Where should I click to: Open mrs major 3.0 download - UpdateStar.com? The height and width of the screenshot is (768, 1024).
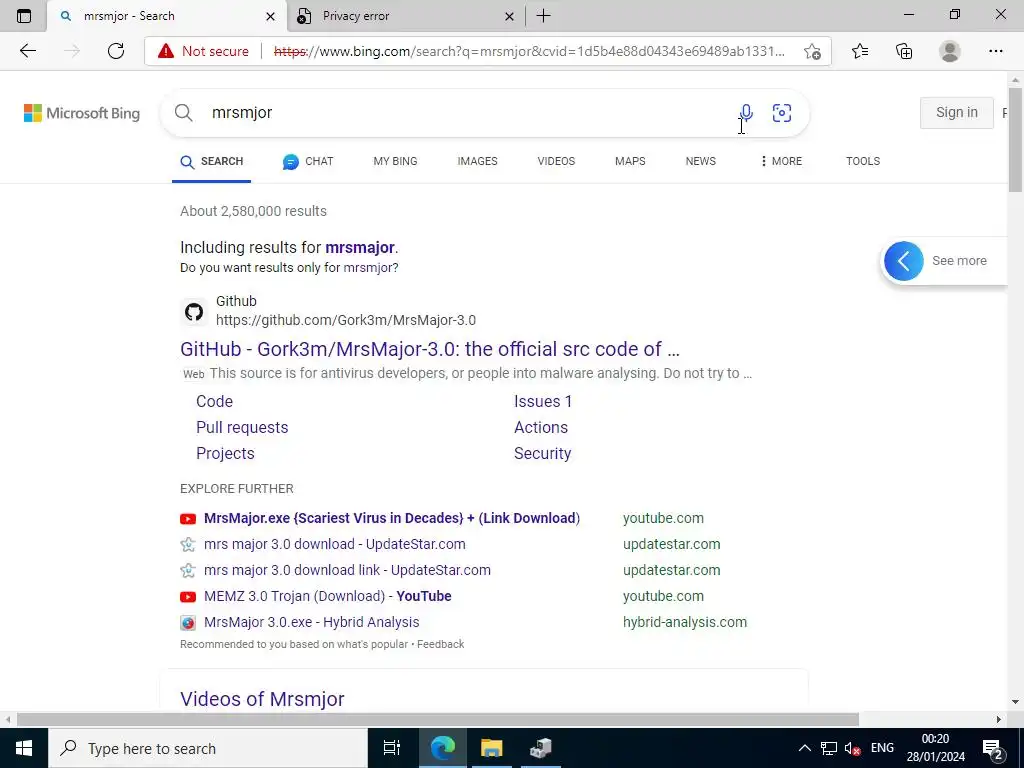pyautogui.click(x=334, y=544)
